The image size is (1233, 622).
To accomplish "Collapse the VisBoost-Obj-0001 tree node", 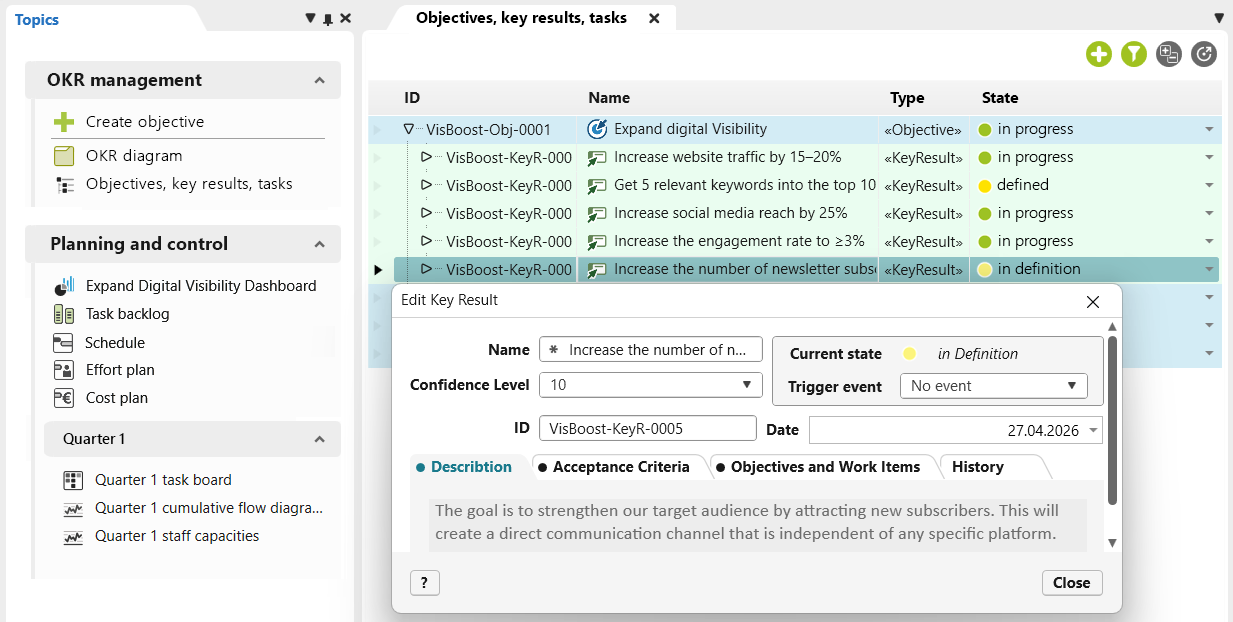I will point(408,129).
